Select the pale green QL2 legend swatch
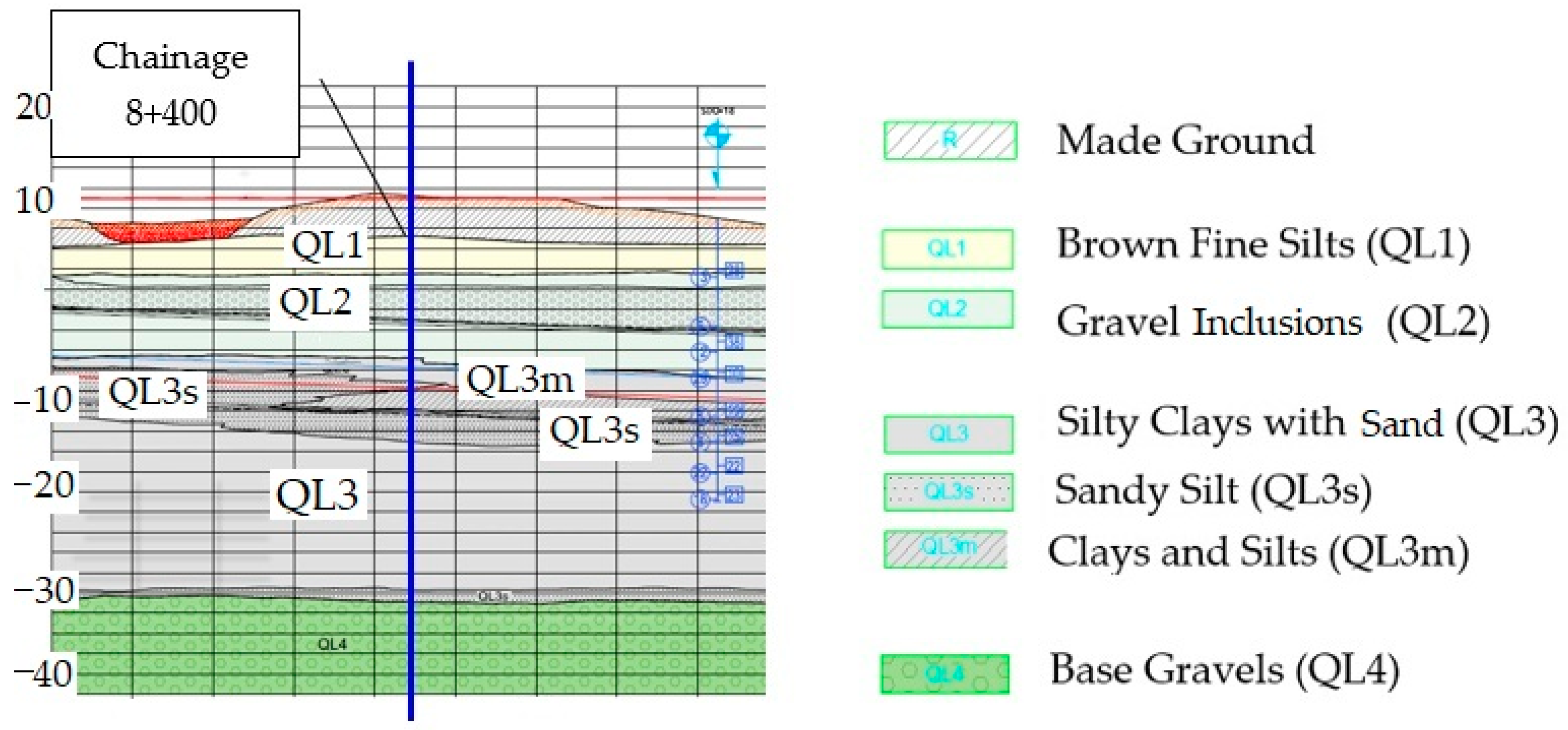Image resolution: width=1568 pixels, height=730 pixels. pyautogui.click(x=947, y=309)
